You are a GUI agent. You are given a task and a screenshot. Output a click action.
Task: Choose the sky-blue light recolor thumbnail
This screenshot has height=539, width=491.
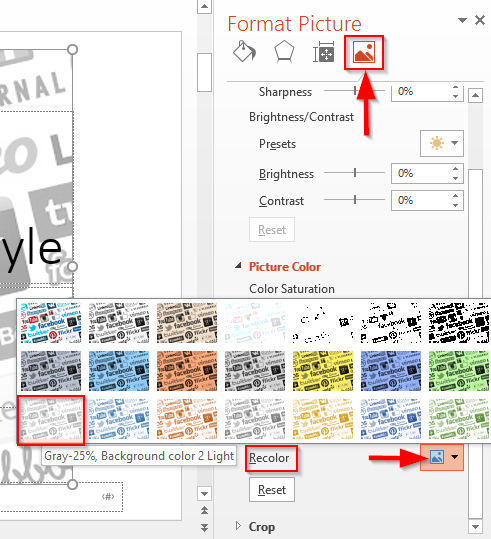pos(119,419)
